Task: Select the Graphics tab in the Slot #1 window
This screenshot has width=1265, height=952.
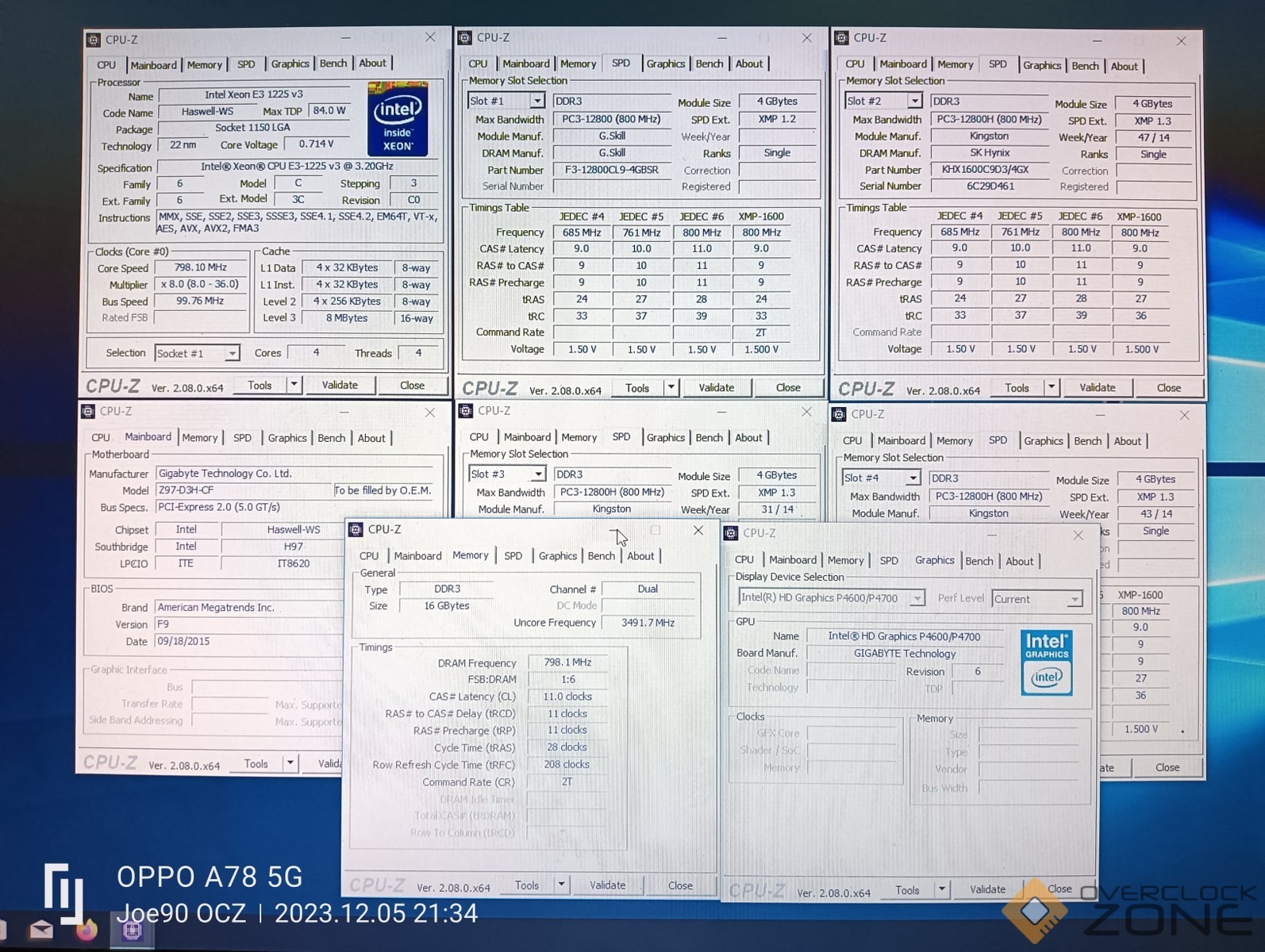Action: (x=665, y=63)
